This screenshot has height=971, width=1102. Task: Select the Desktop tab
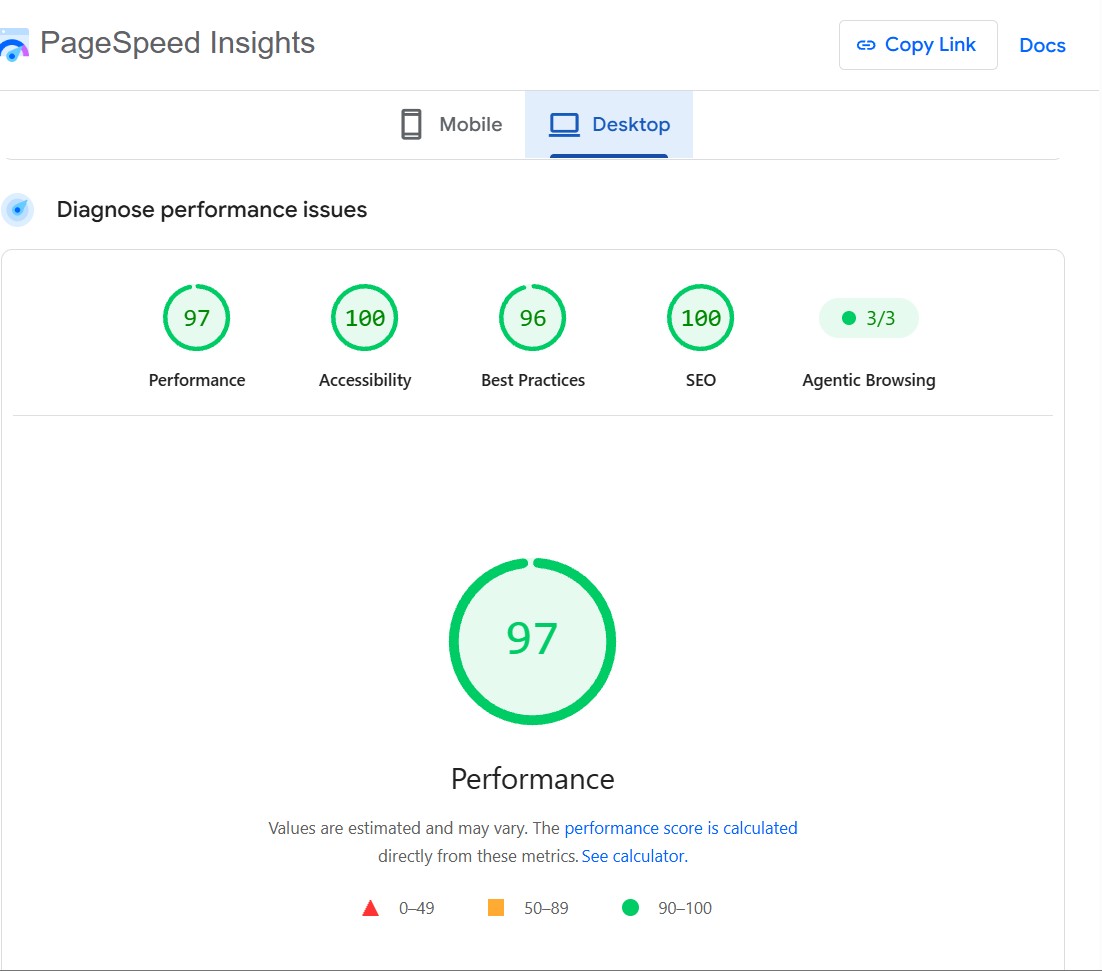(x=609, y=124)
